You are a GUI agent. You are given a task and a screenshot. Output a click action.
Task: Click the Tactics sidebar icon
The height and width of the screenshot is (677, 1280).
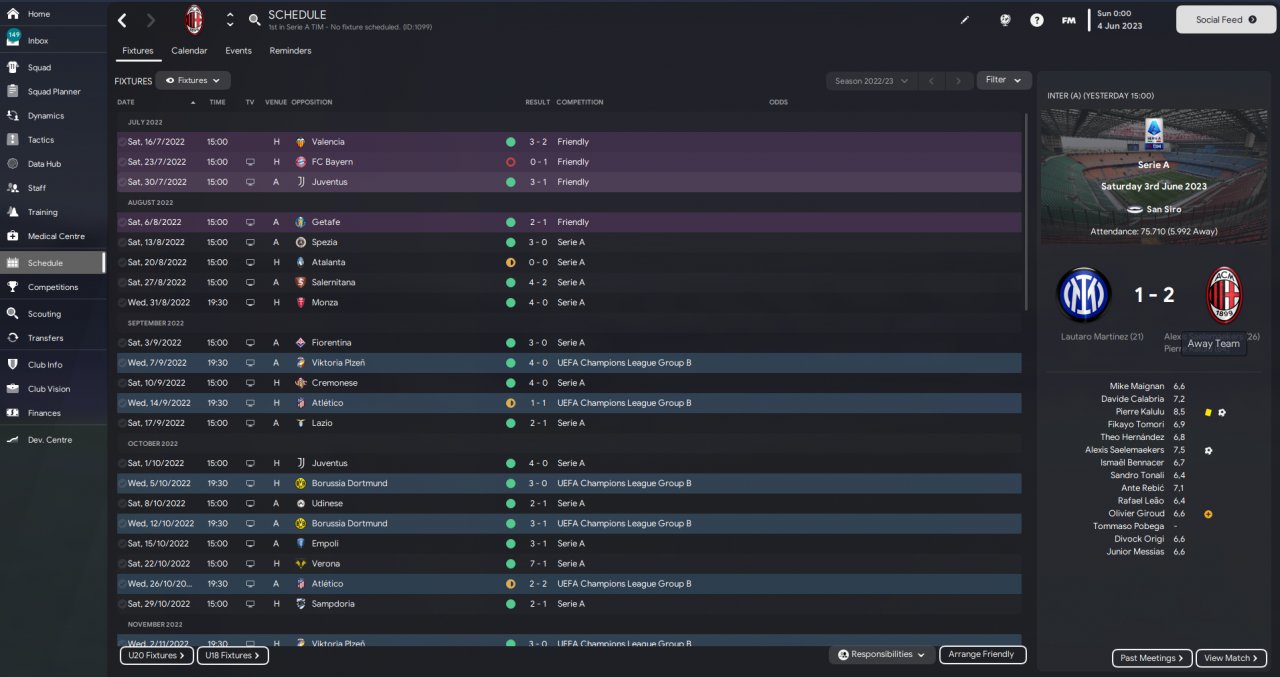pyautogui.click(x=13, y=140)
